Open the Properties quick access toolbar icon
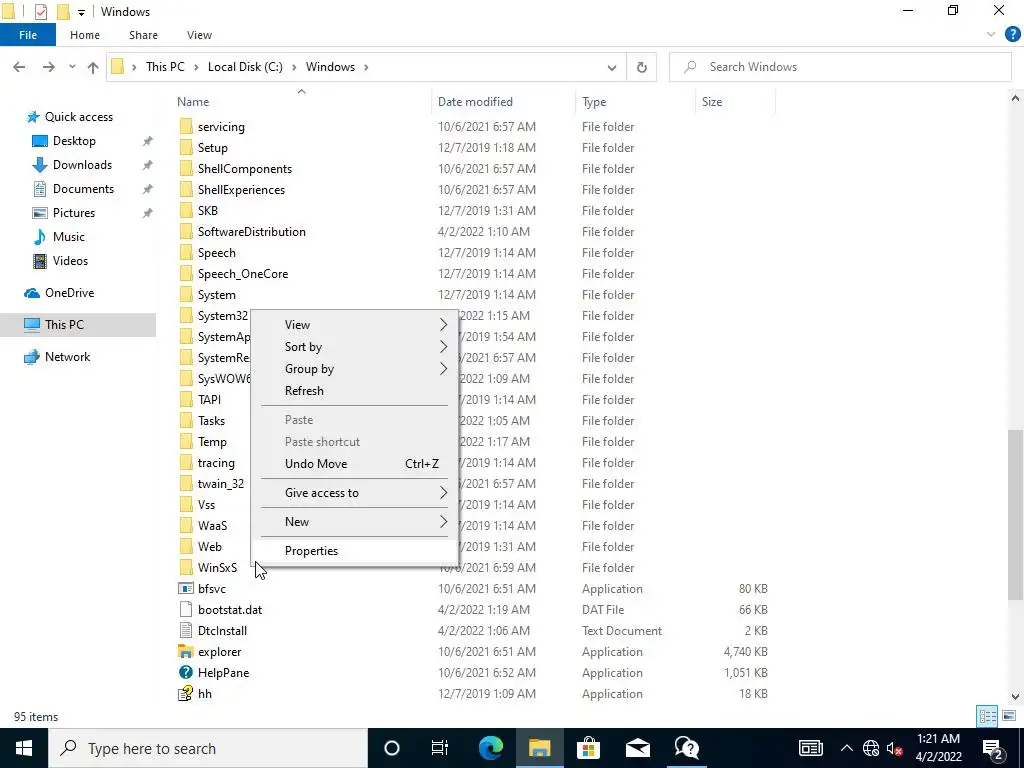This screenshot has height=768, width=1024. coord(40,11)
